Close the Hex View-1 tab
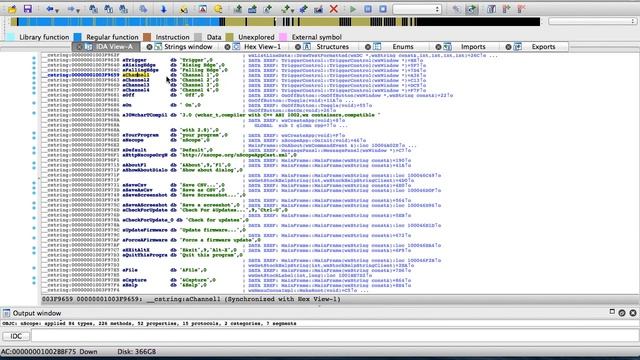640x360 pixels. pos(228,47)
